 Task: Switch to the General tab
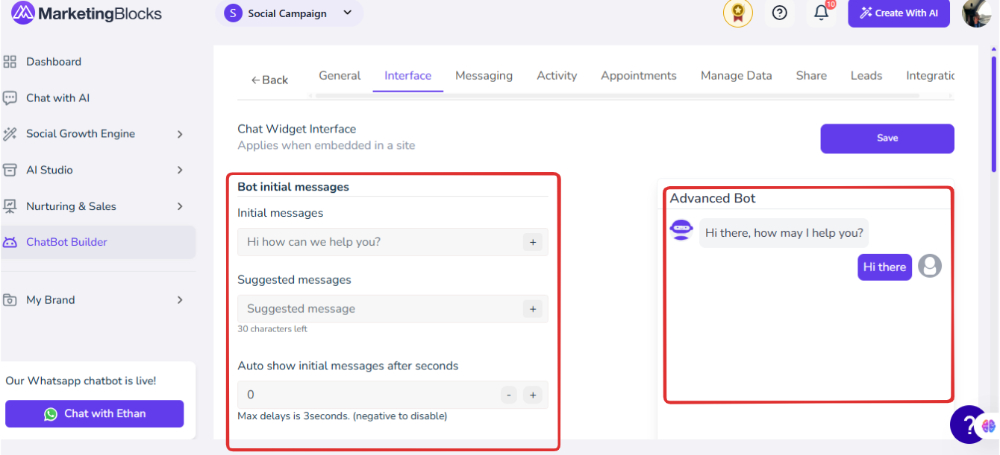[x=339, y=75]
